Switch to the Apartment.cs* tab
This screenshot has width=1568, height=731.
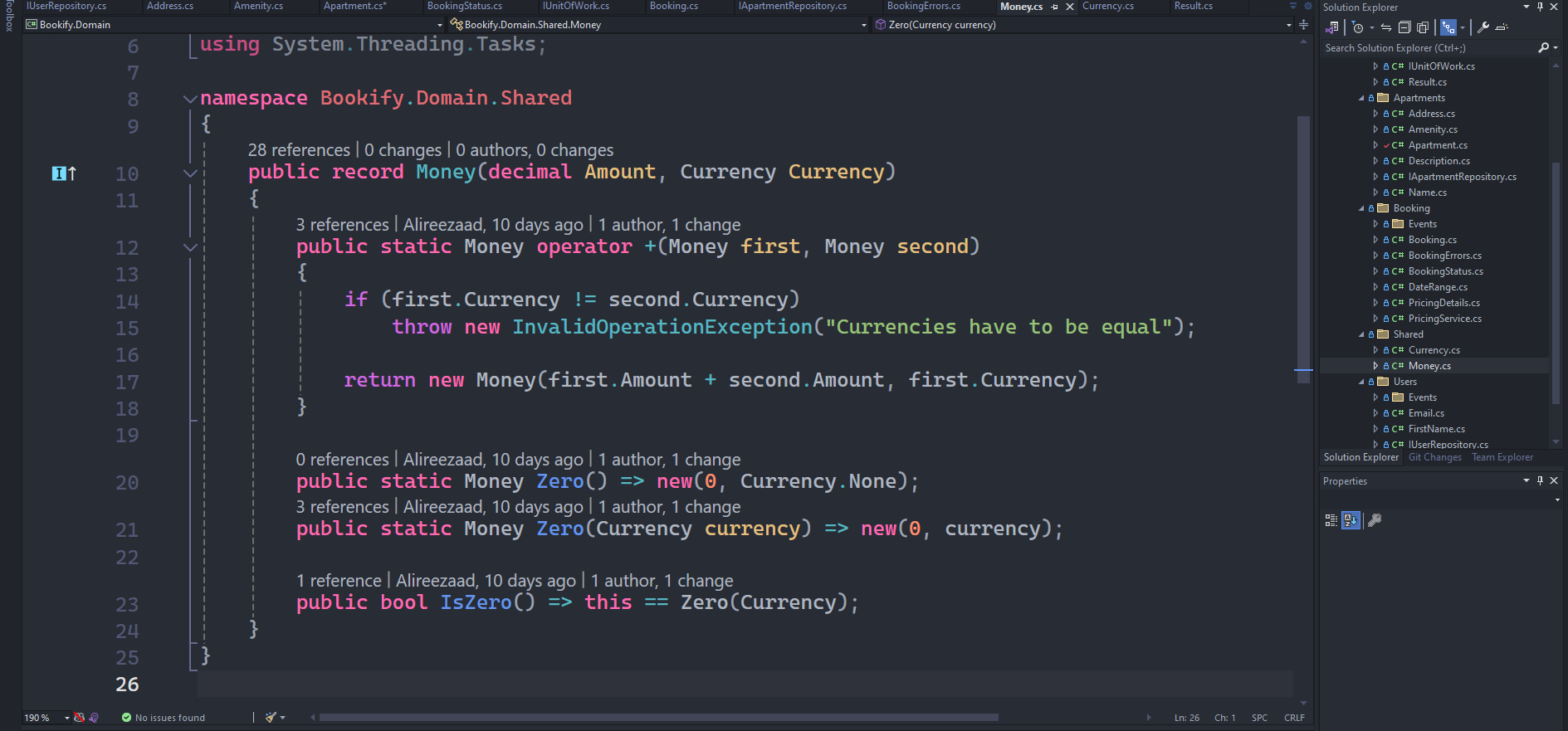pyautogui.click(x=354, y=6)
